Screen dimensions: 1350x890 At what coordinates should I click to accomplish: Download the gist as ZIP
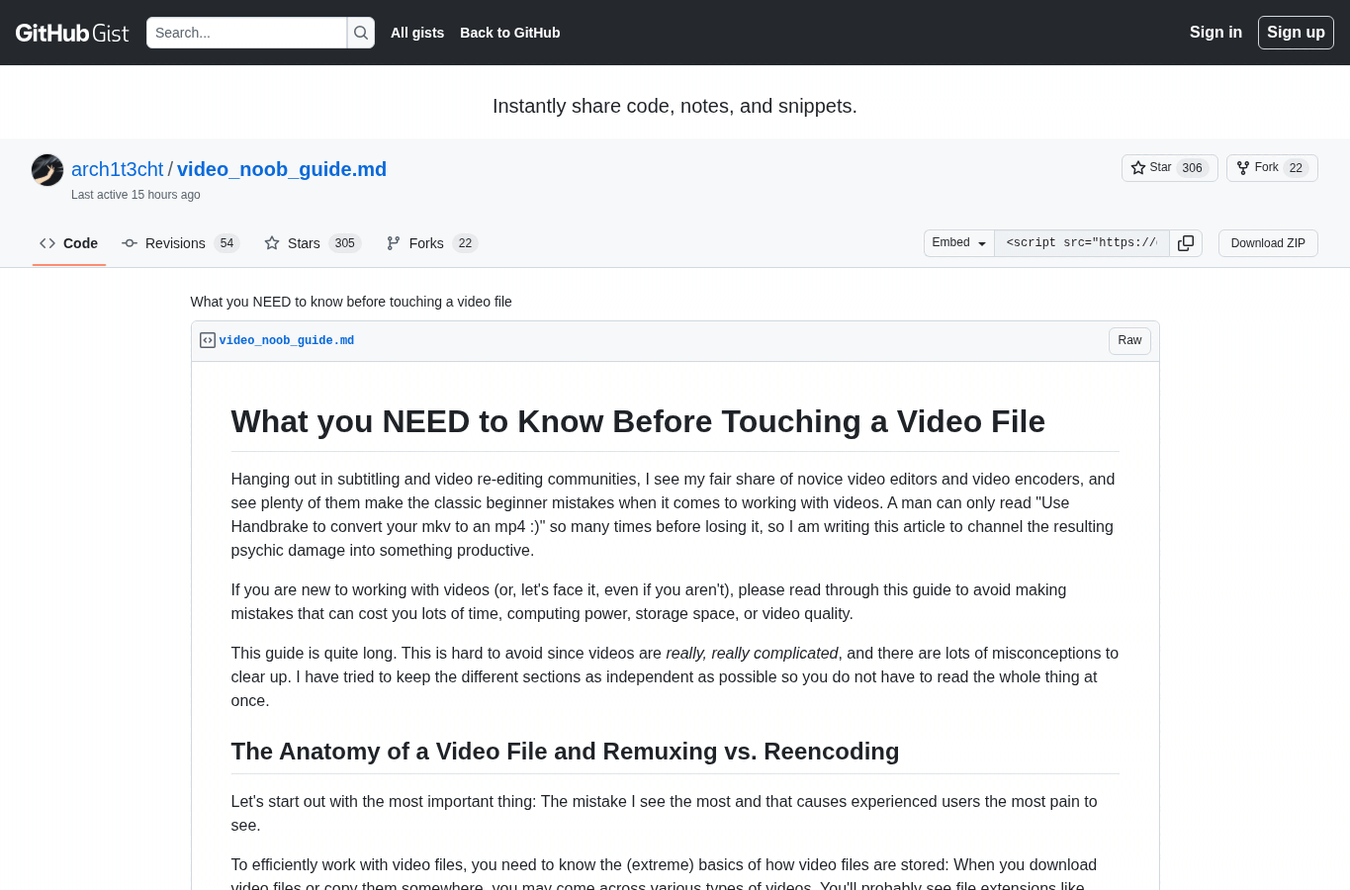[x=1268, y=243]
